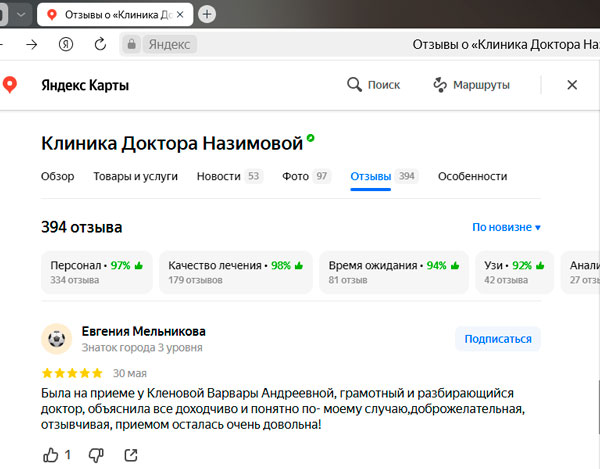Image resolution: width=600 pixels, height=469 pixels.
Task: Select the Отзывы tab
Action: point(384,176)
